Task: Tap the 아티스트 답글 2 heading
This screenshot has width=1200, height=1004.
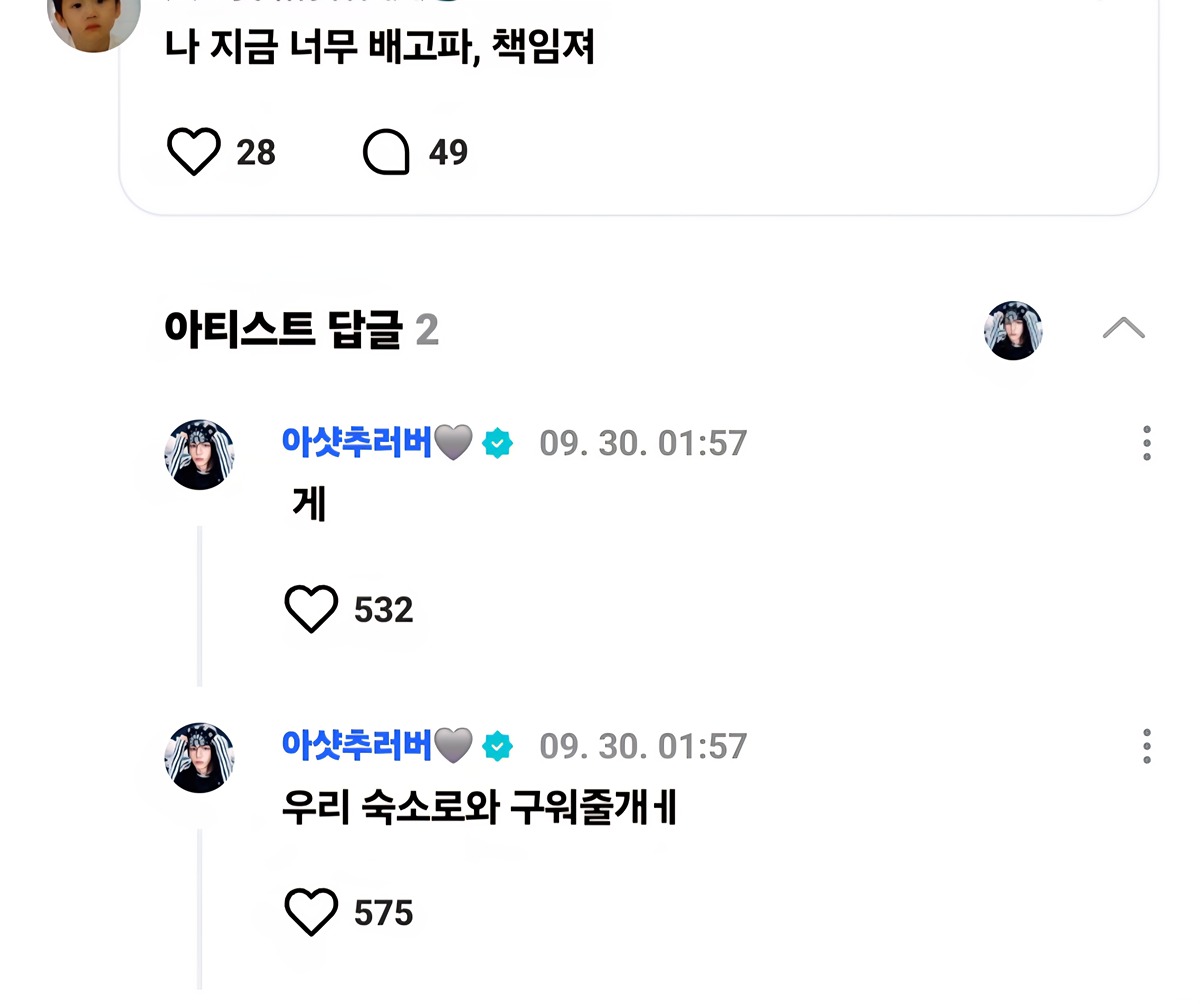Action: [301, 329]
